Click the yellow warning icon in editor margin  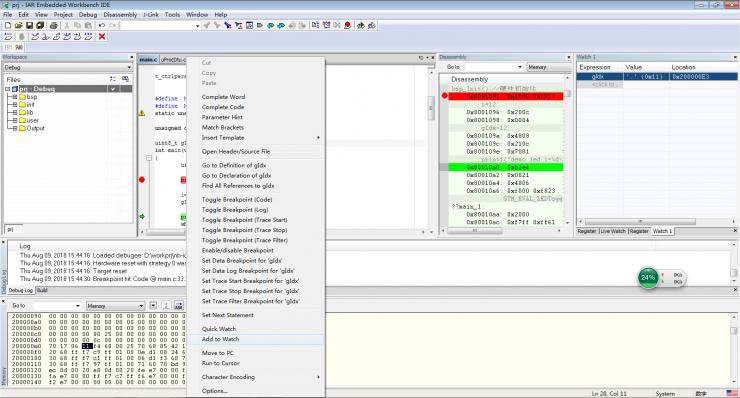pos(142,113)
